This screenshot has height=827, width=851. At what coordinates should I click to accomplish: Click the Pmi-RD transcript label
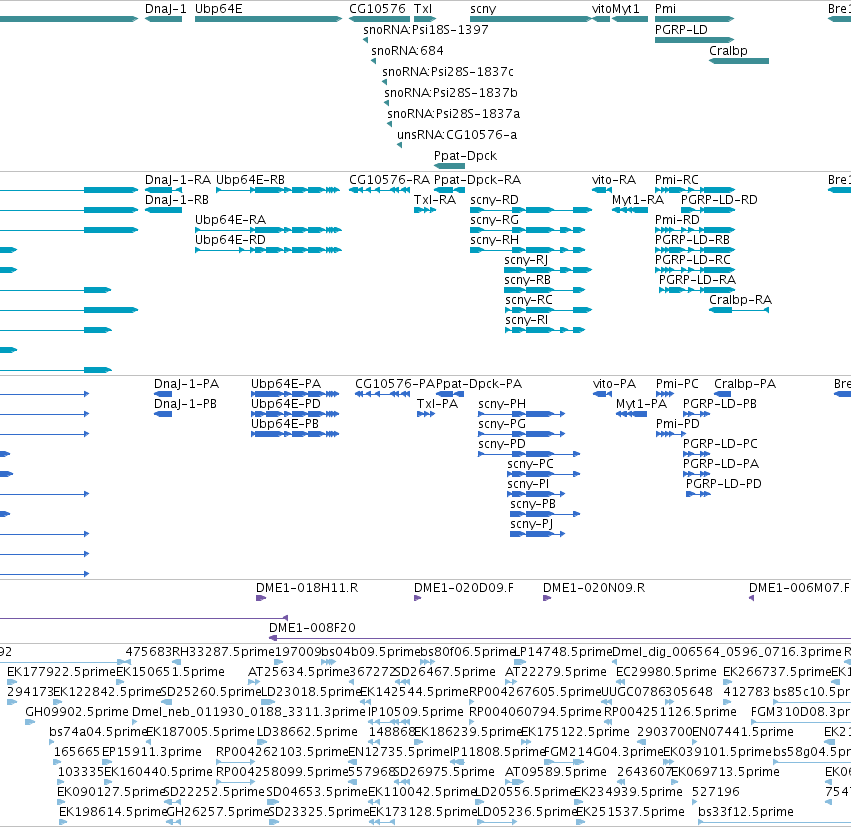(677, 220)
